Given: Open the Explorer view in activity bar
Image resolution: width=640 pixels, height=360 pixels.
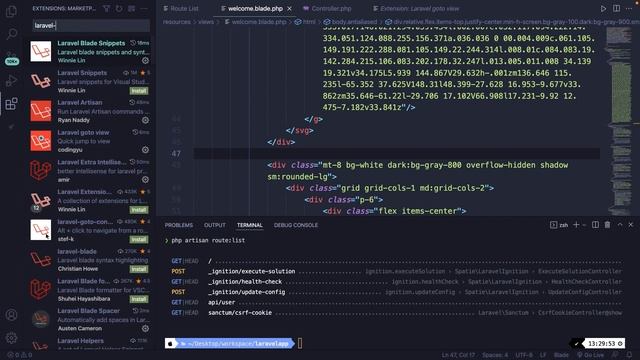Looking at the screenshot, I should point(11,11).
